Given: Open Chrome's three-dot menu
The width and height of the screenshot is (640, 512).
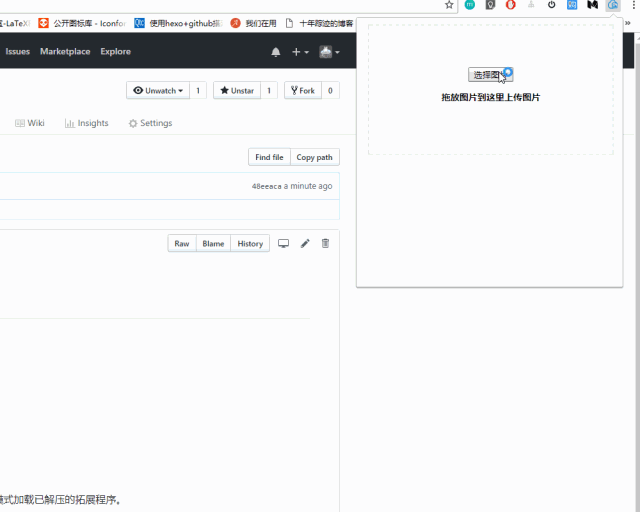Looking at the screenshot, I should (634, 5).
